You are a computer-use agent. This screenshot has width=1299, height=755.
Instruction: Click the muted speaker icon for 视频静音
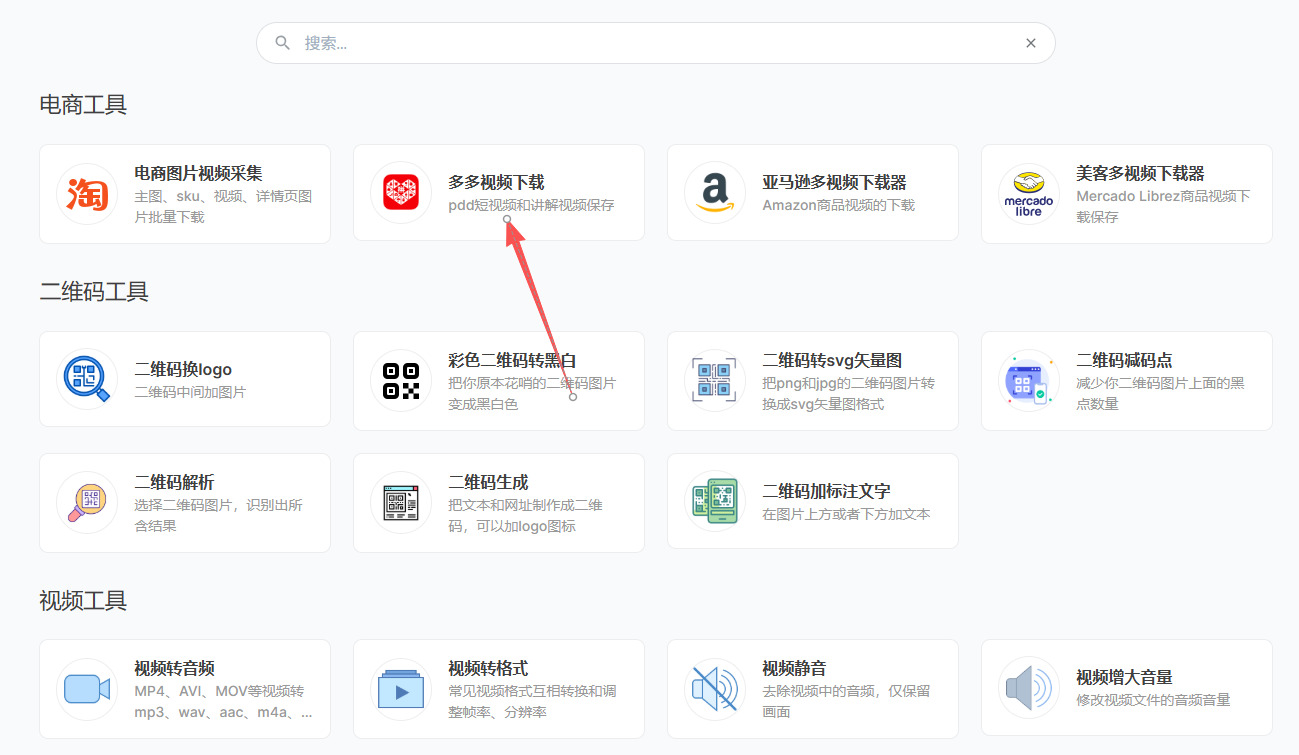pyautogui.click(x=715, y=688)
